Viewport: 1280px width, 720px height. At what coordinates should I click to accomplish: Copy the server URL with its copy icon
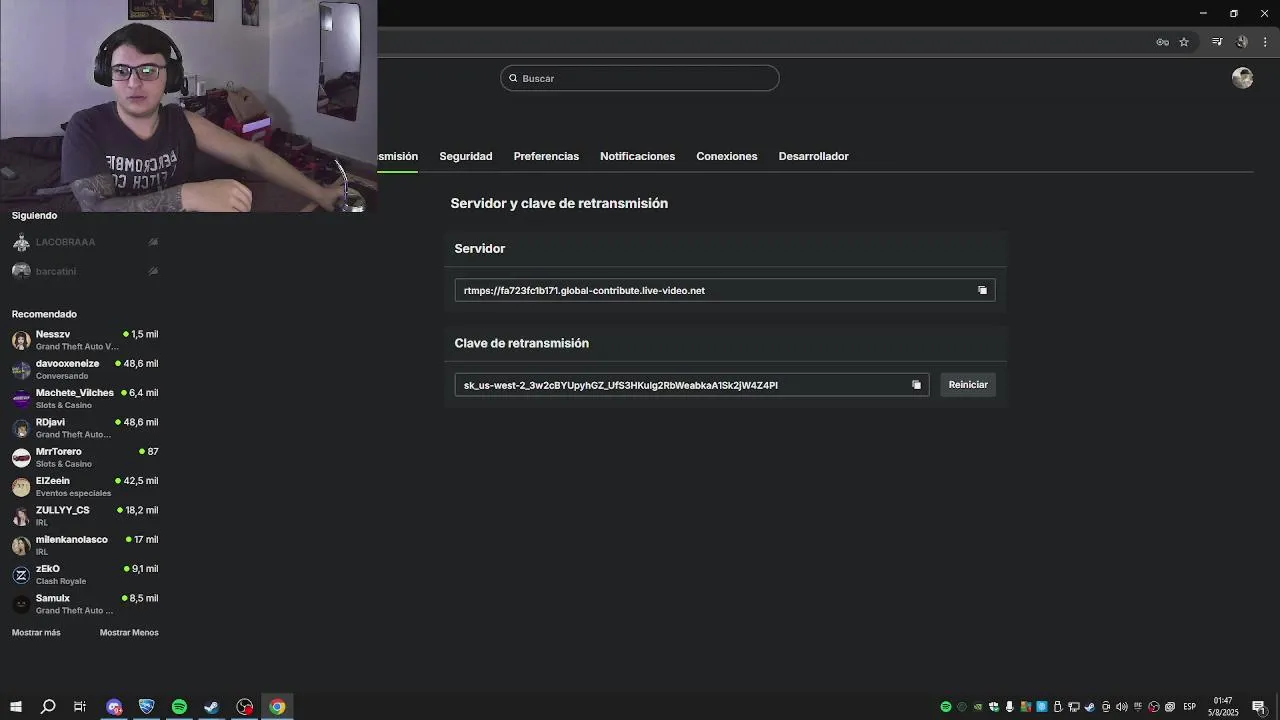[982, 290]
